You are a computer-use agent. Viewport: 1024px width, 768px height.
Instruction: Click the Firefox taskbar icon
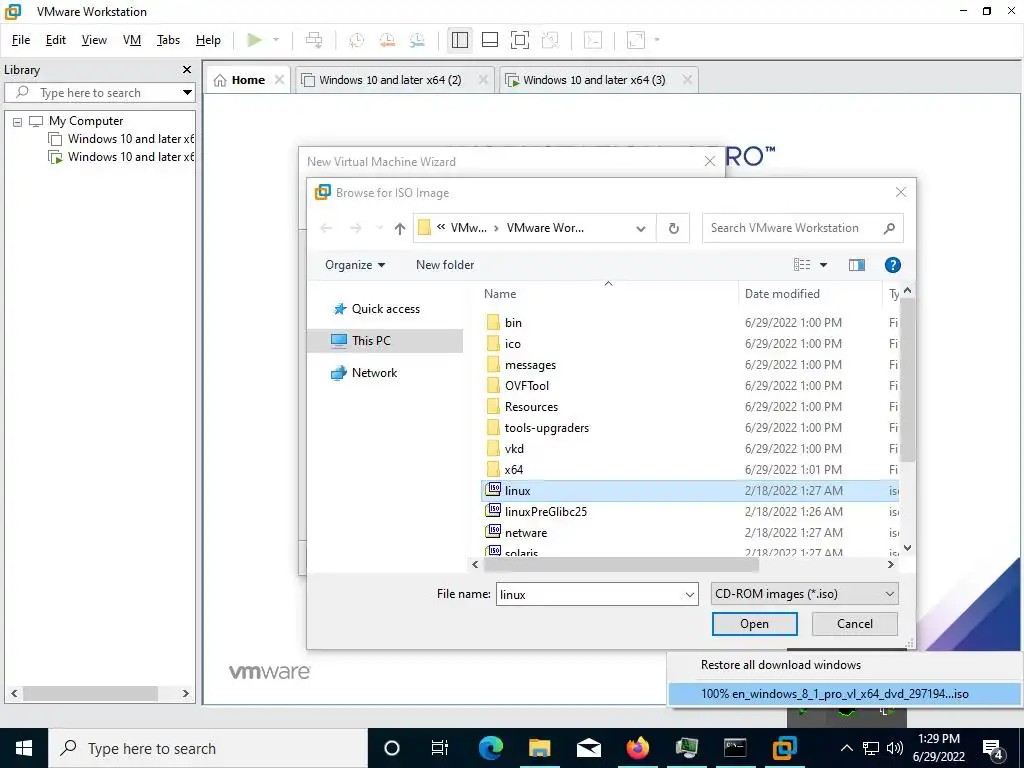(637, 748)
